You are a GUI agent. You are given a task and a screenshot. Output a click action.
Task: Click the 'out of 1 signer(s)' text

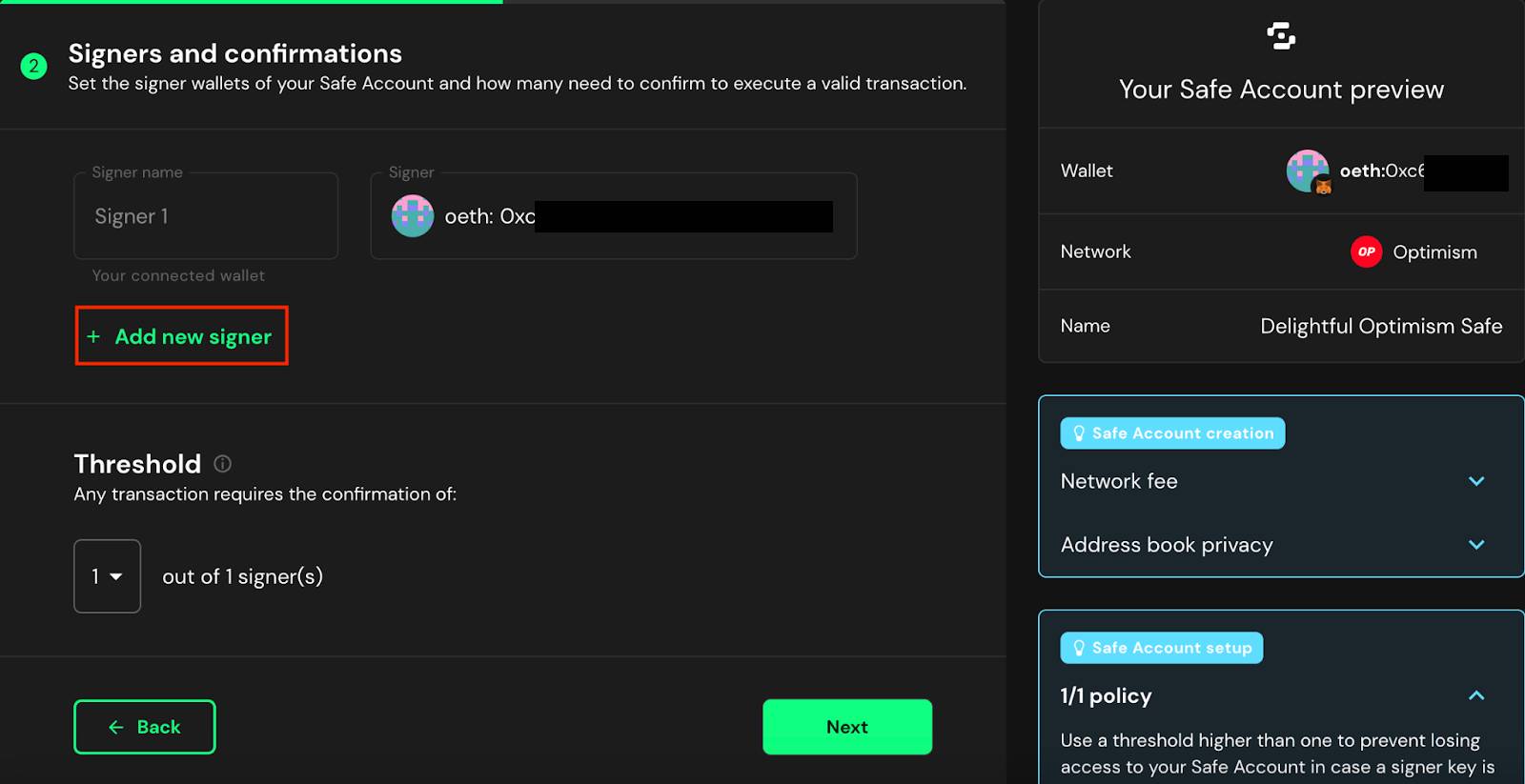coord(242,576)
